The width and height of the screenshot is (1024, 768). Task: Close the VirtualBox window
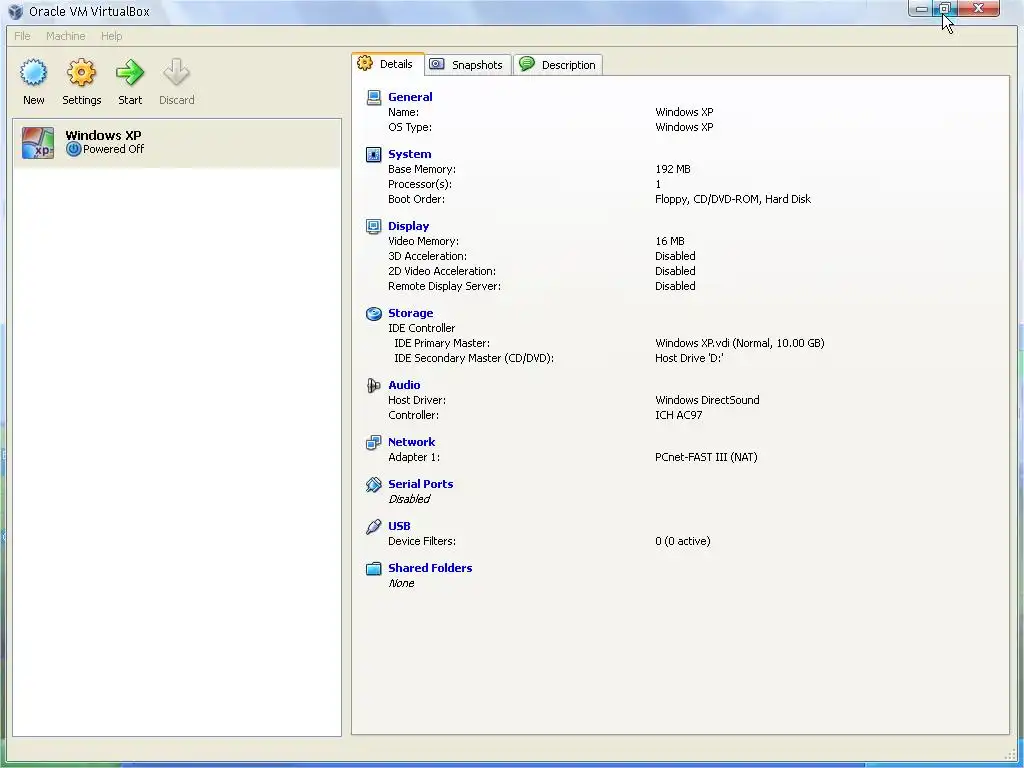click(978, 8)
